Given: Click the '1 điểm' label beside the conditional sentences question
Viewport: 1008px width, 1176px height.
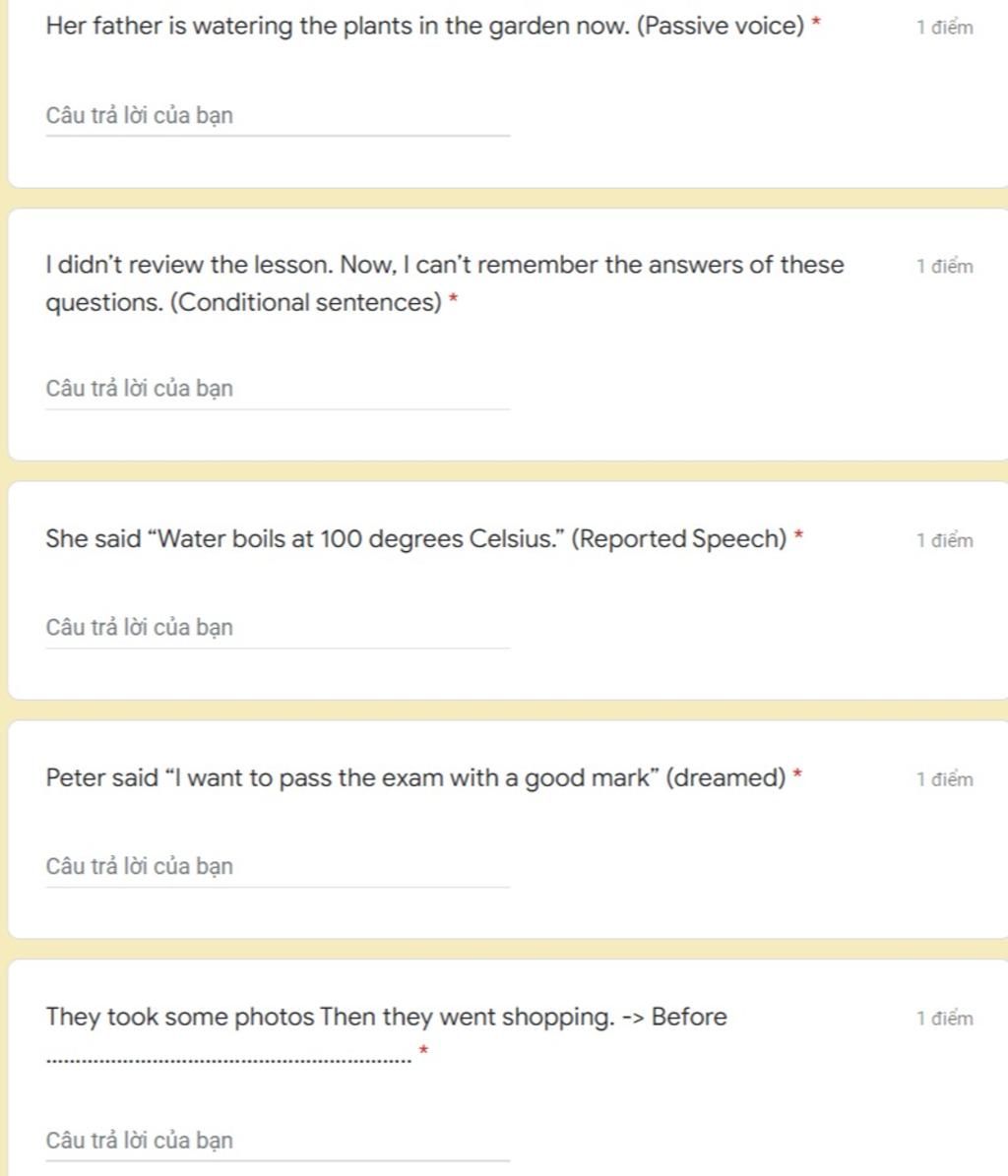Looking at the screenshot, I should click(945, 267).
